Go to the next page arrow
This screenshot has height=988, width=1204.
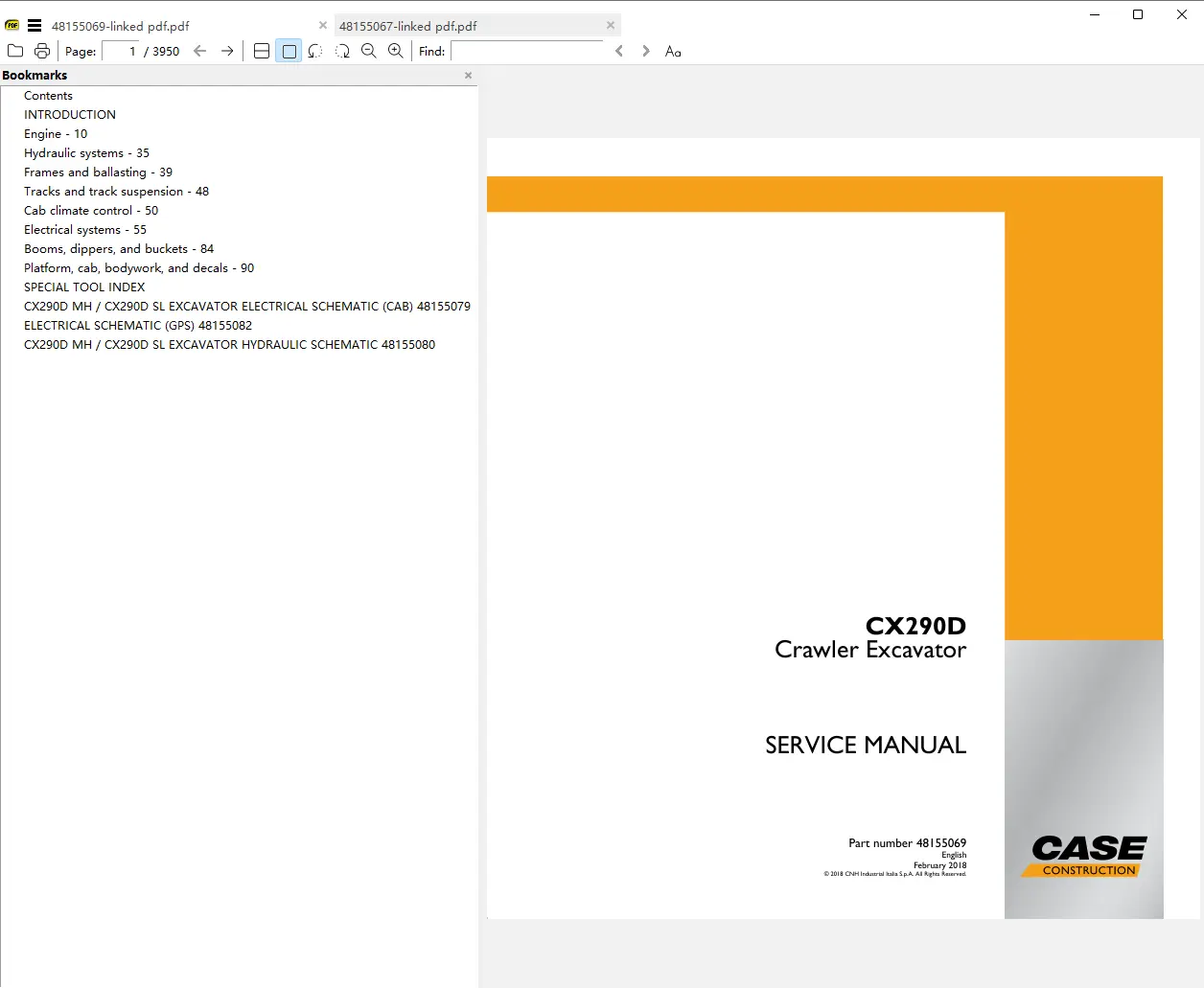tap(227, 51)
